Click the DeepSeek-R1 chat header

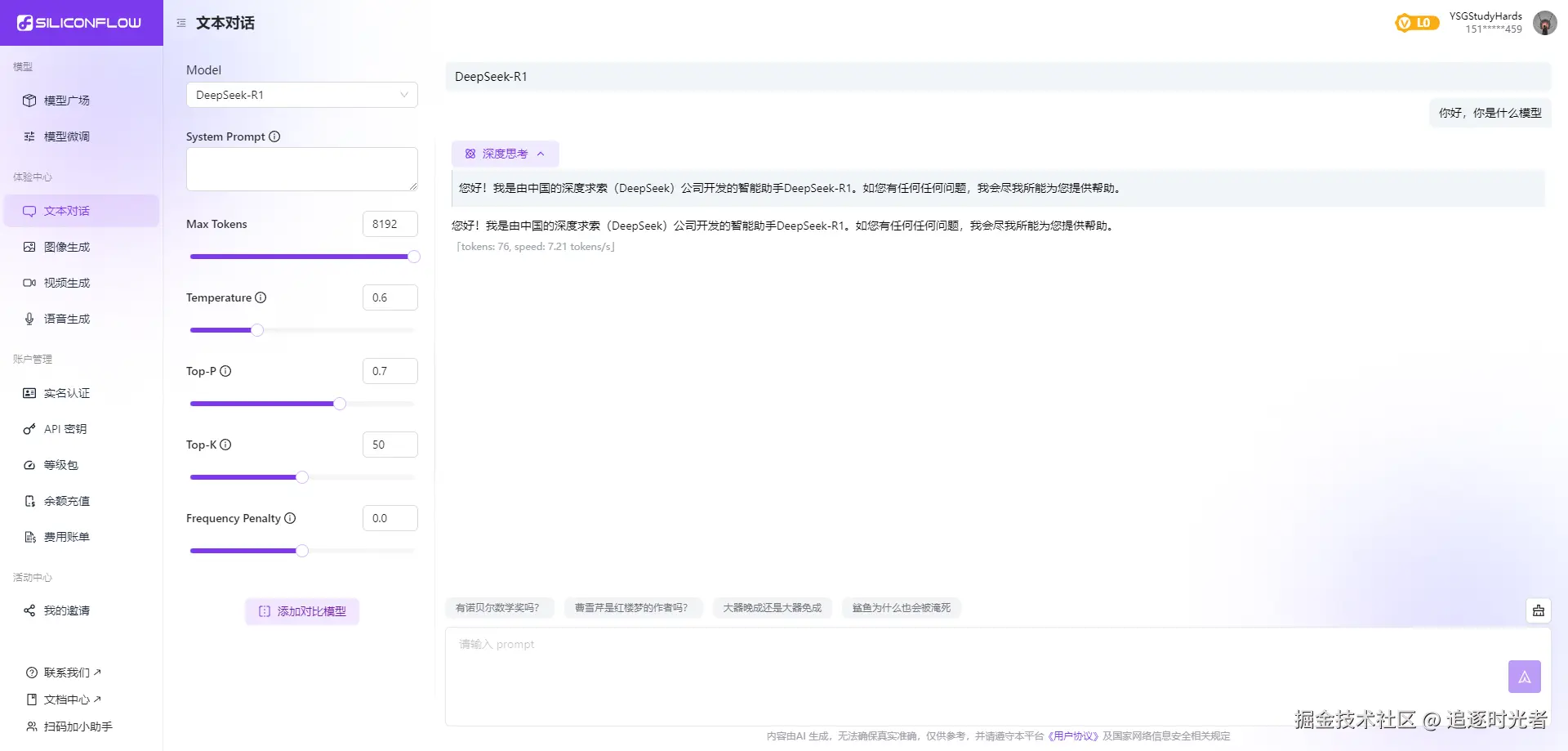coord(998,77)
